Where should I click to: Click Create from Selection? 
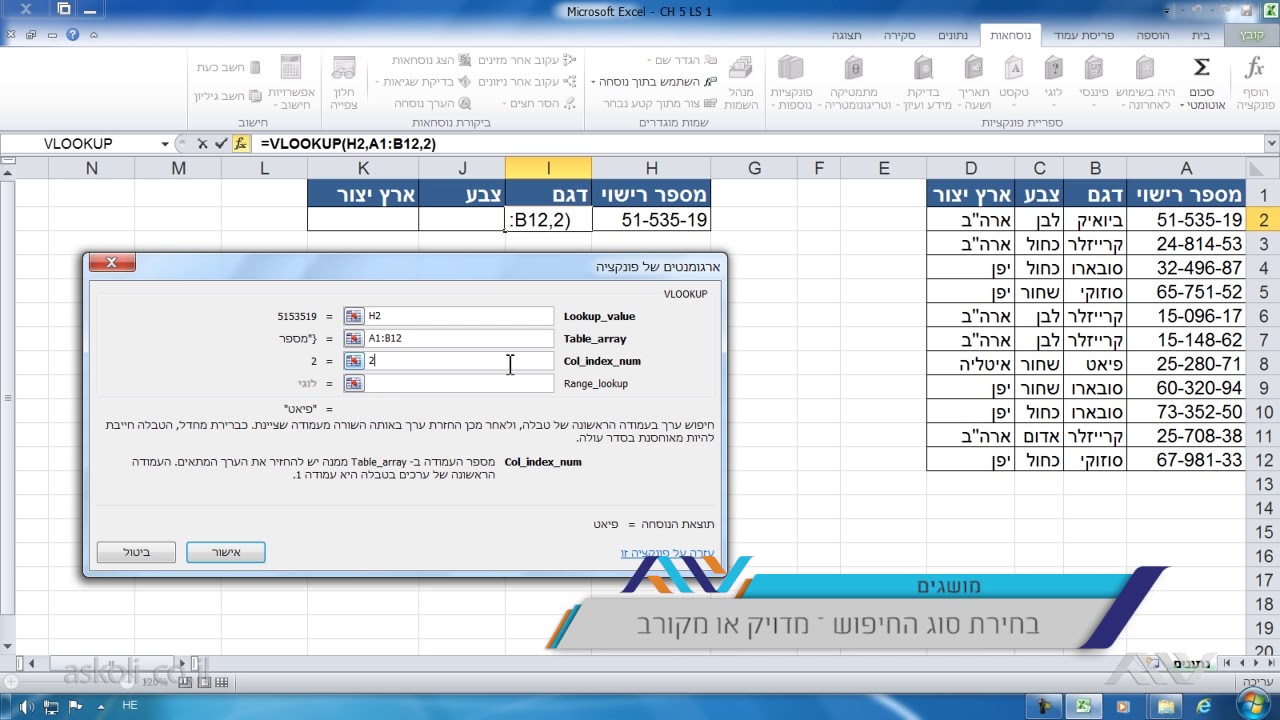(x=660, y=103)
